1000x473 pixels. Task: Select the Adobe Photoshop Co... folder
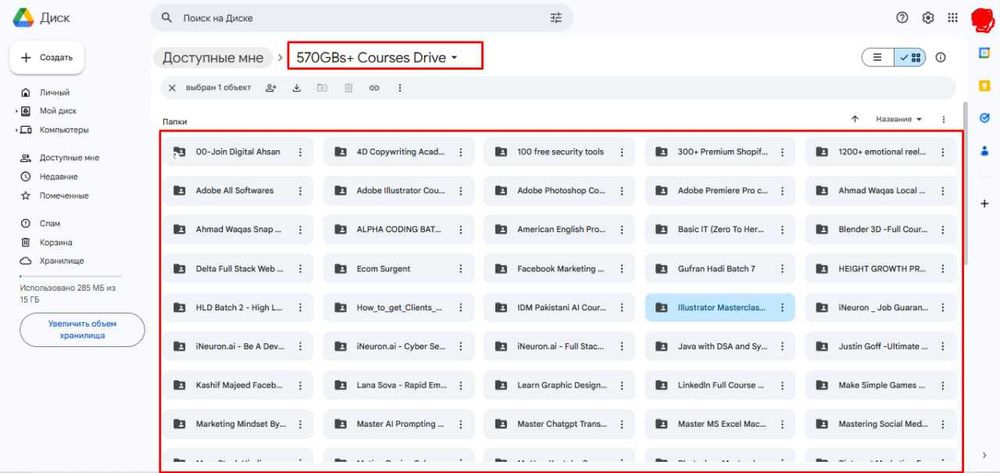pyautogui.click(x=559, y=191)
